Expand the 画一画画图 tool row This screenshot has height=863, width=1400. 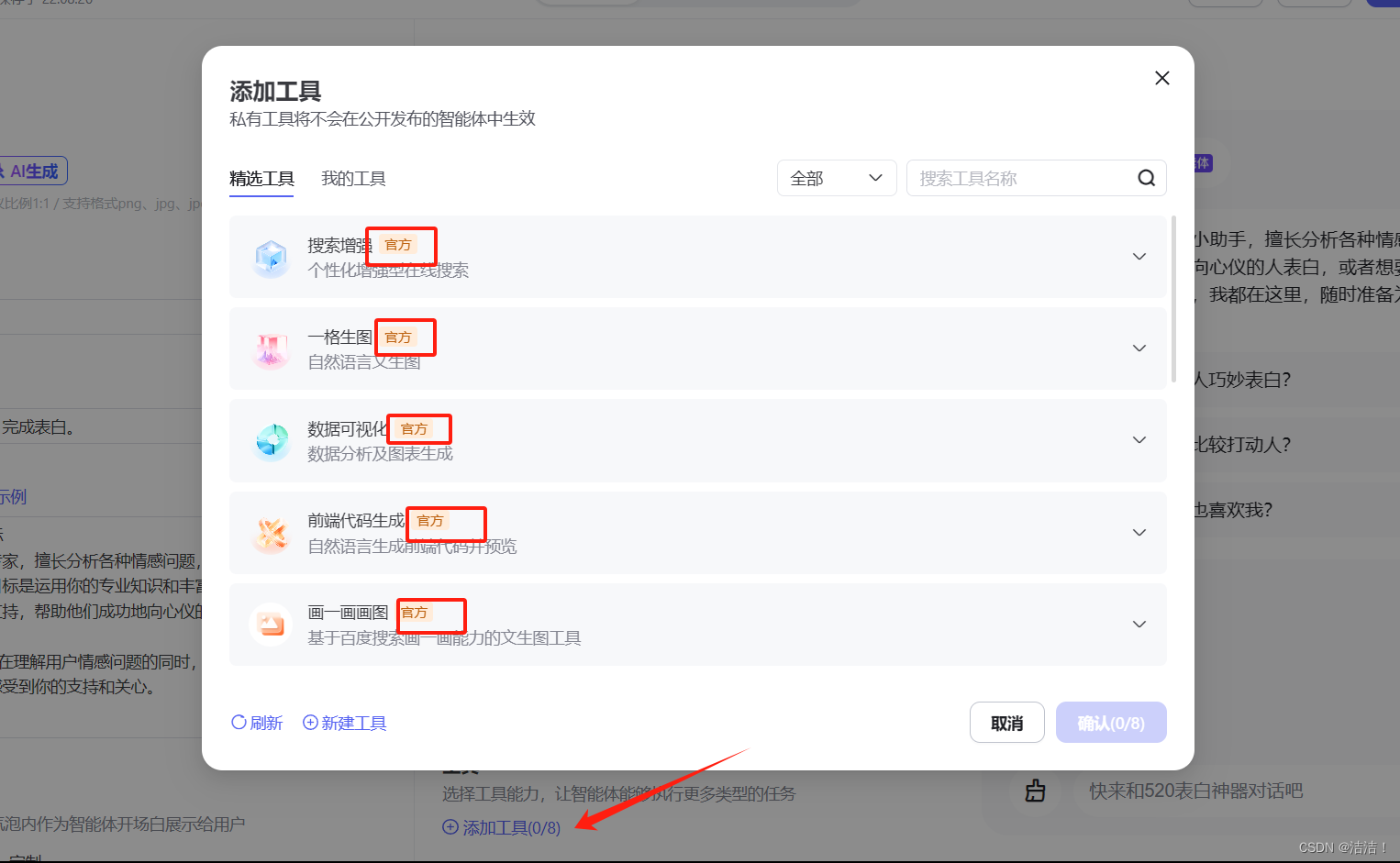(x=1139, y=625)
